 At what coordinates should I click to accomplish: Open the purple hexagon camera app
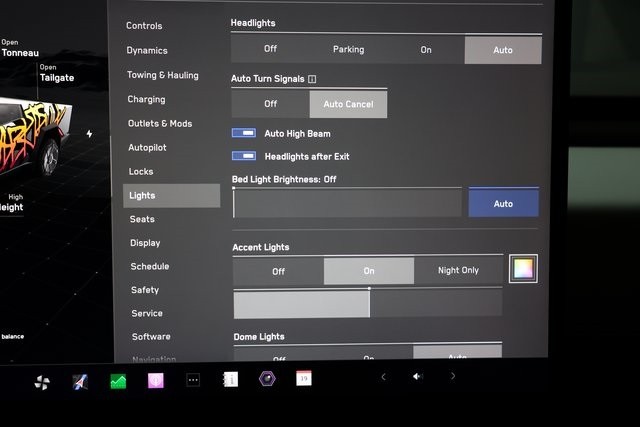pyautogui.click(x=267, y=379)
